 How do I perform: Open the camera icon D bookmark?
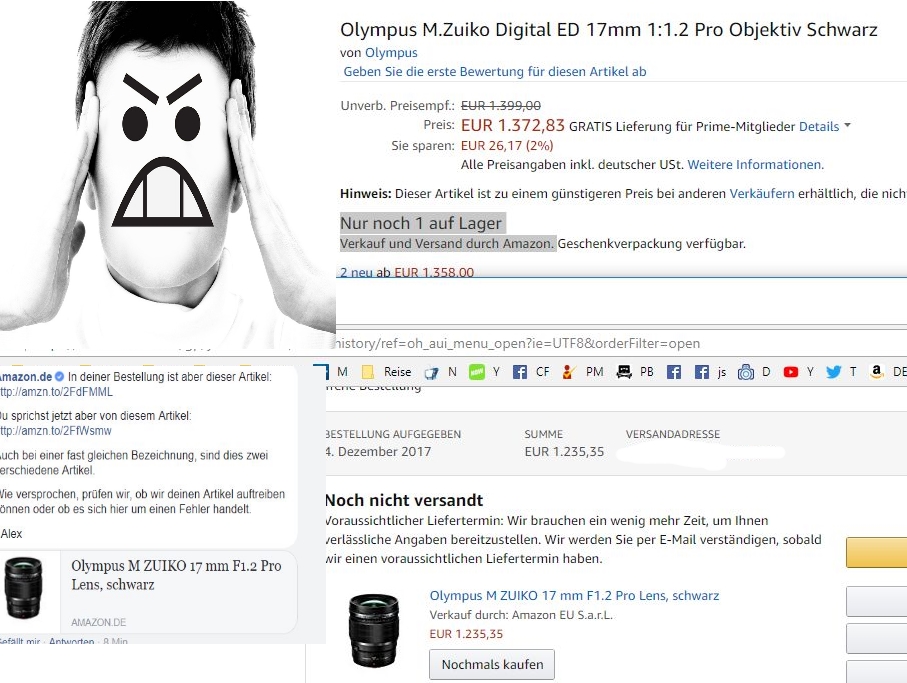(x=754, y=372)
